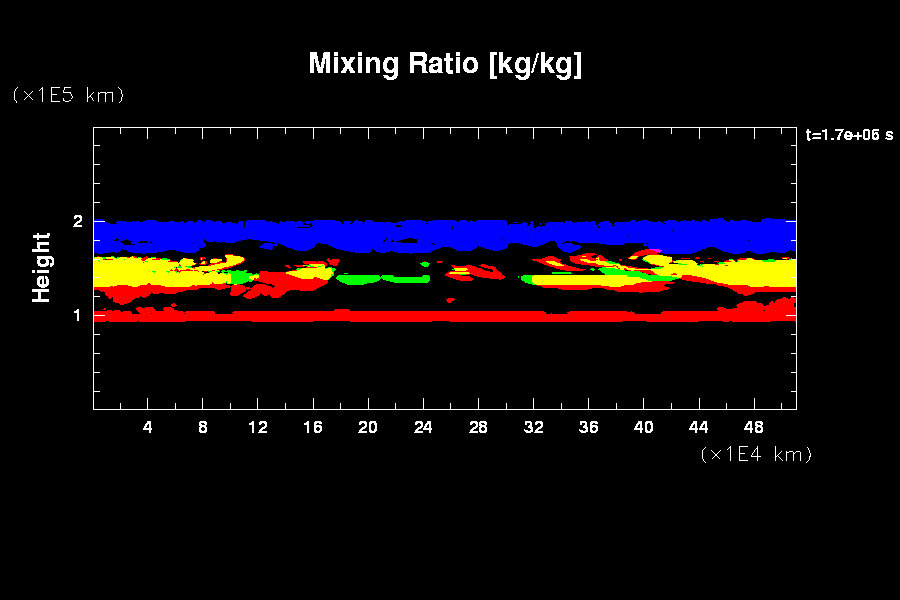Viewport: 900px width, 600px height.
Task: Pick x-axis tick label 20
Action: pyautogui.click(x=368, y=427)
